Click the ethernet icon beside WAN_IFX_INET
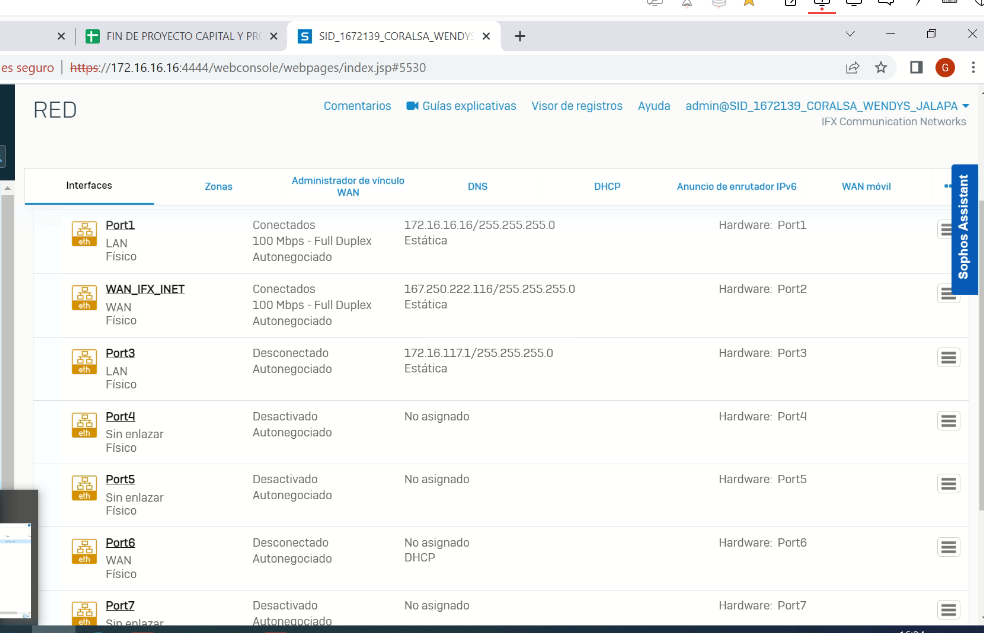This screenshot has width=984, height=633. click(84, 297)
